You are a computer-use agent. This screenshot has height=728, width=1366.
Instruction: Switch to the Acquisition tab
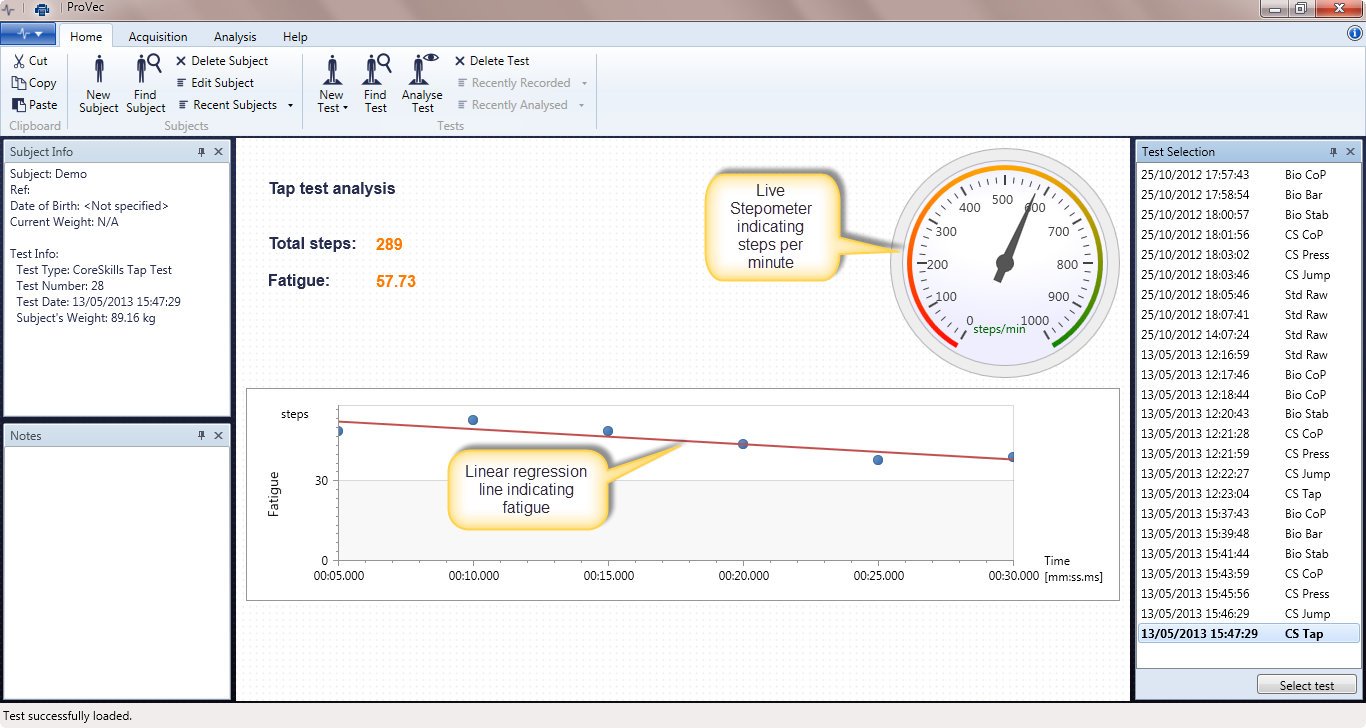pos(158,36)
